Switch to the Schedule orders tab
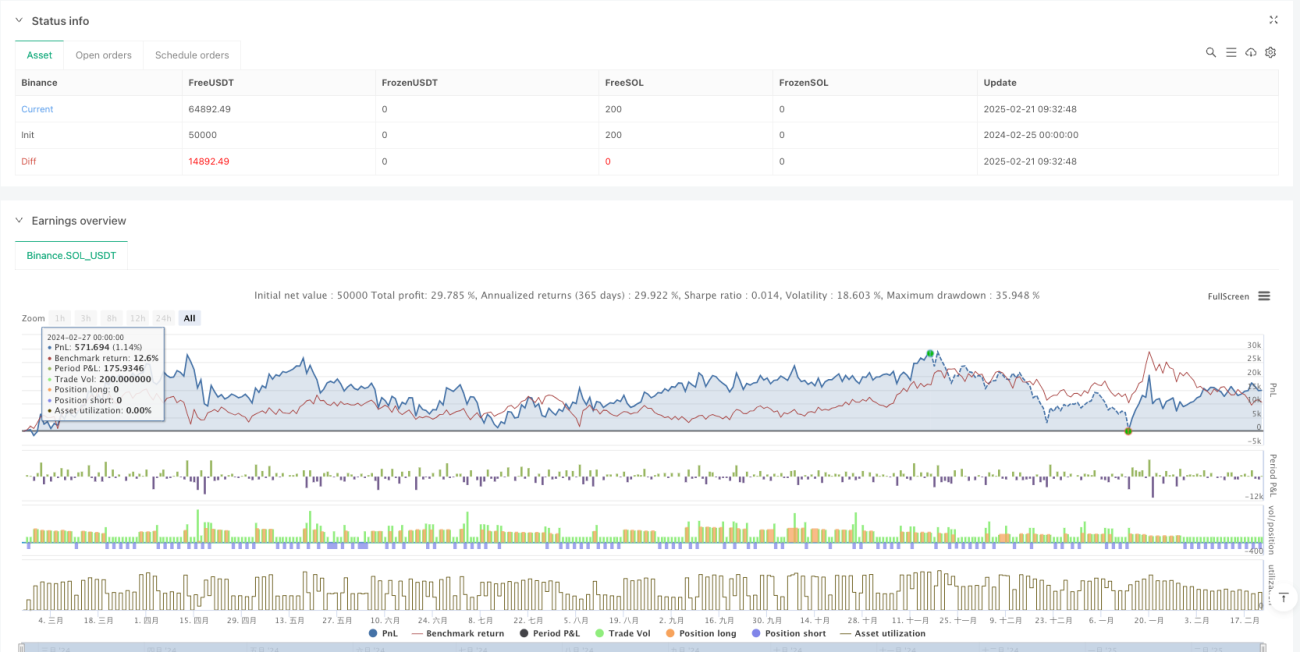Image resolution: width=1300 pixels, height=652 pixels. [x=192, y=55]
